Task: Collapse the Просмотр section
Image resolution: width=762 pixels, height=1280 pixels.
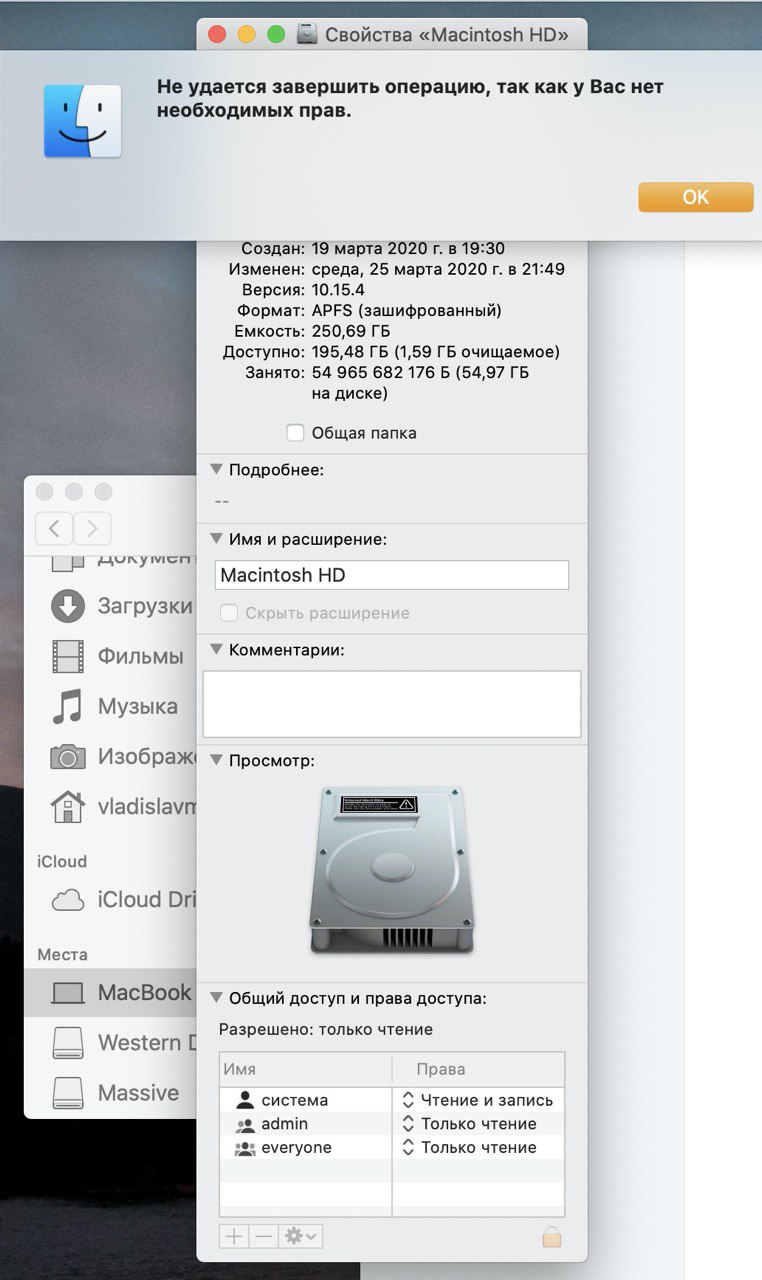Action: coord(216,761)
